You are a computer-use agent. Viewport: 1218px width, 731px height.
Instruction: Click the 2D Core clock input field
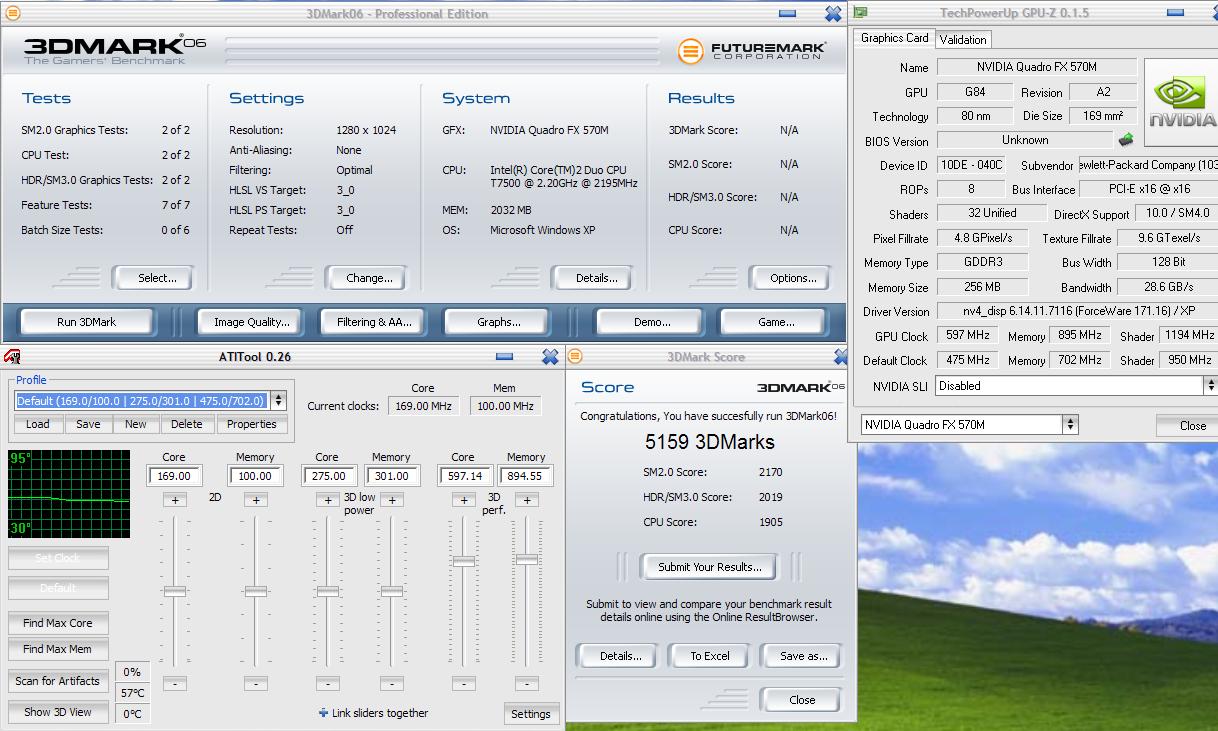coord(174,476)
